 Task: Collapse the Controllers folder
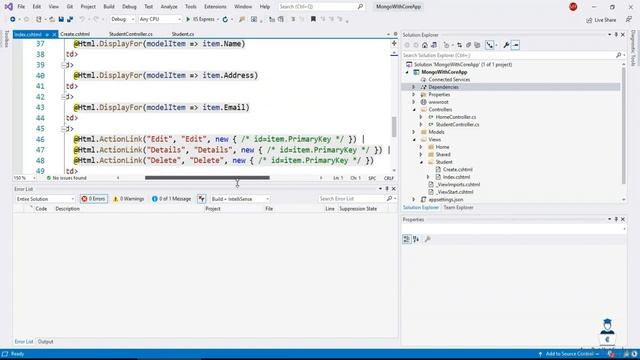coord(413,109)
